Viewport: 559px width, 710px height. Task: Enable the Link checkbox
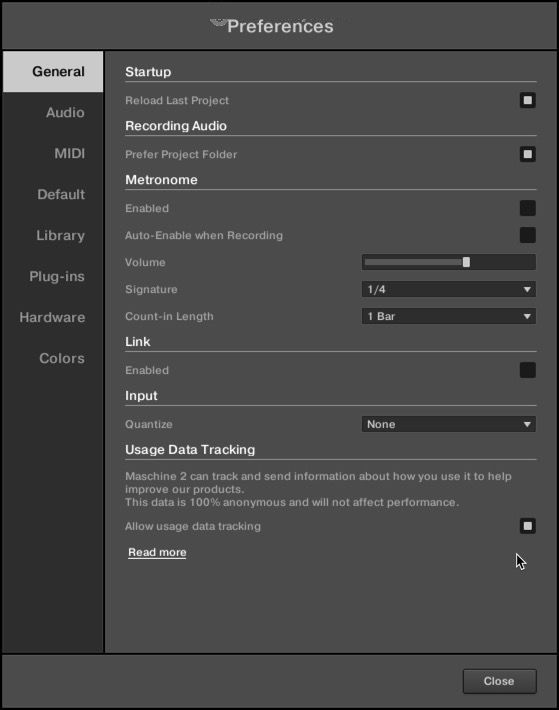(x=527, y=370)
